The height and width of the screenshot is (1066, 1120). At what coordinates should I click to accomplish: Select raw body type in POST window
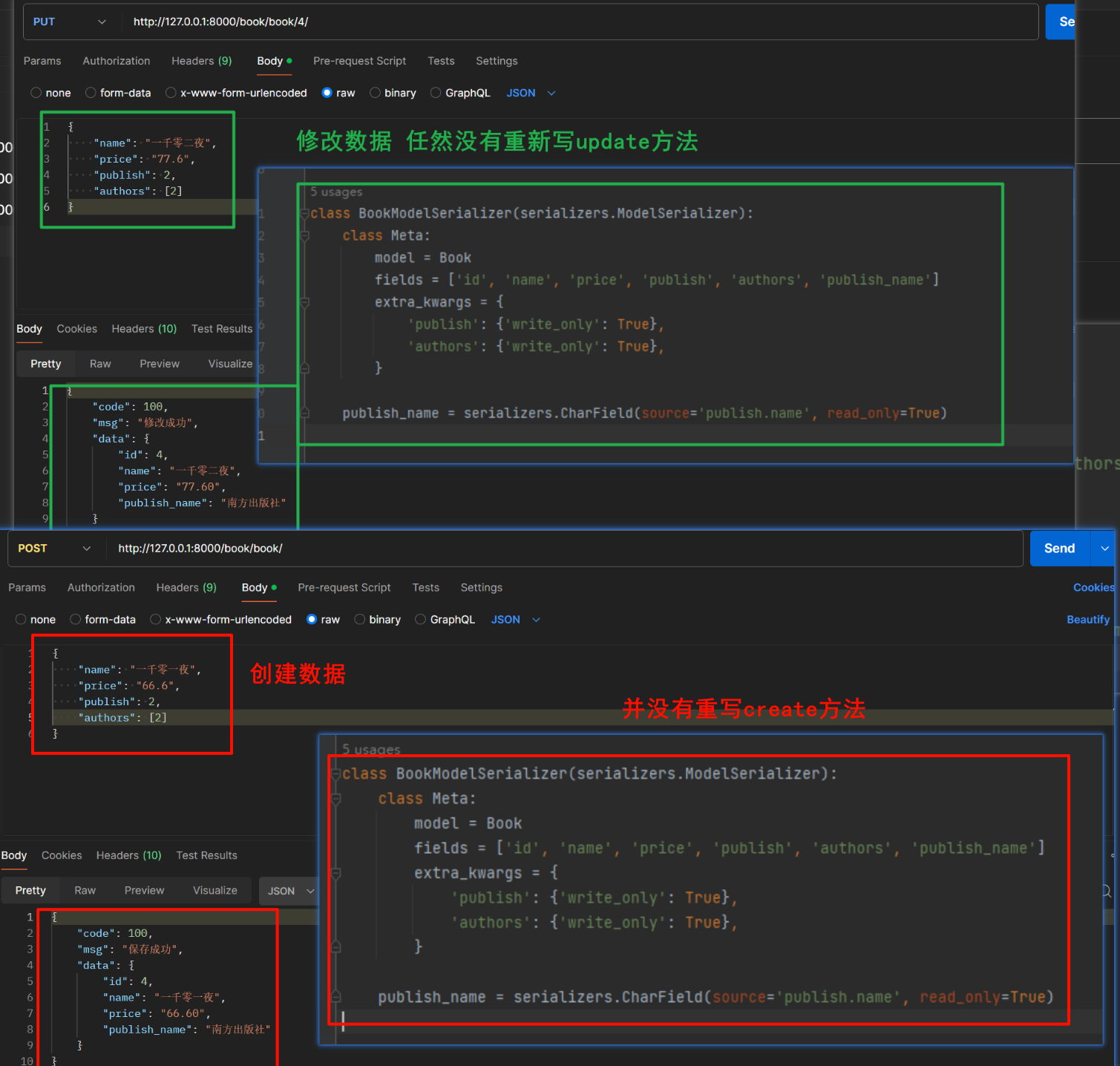coord(323,620)
